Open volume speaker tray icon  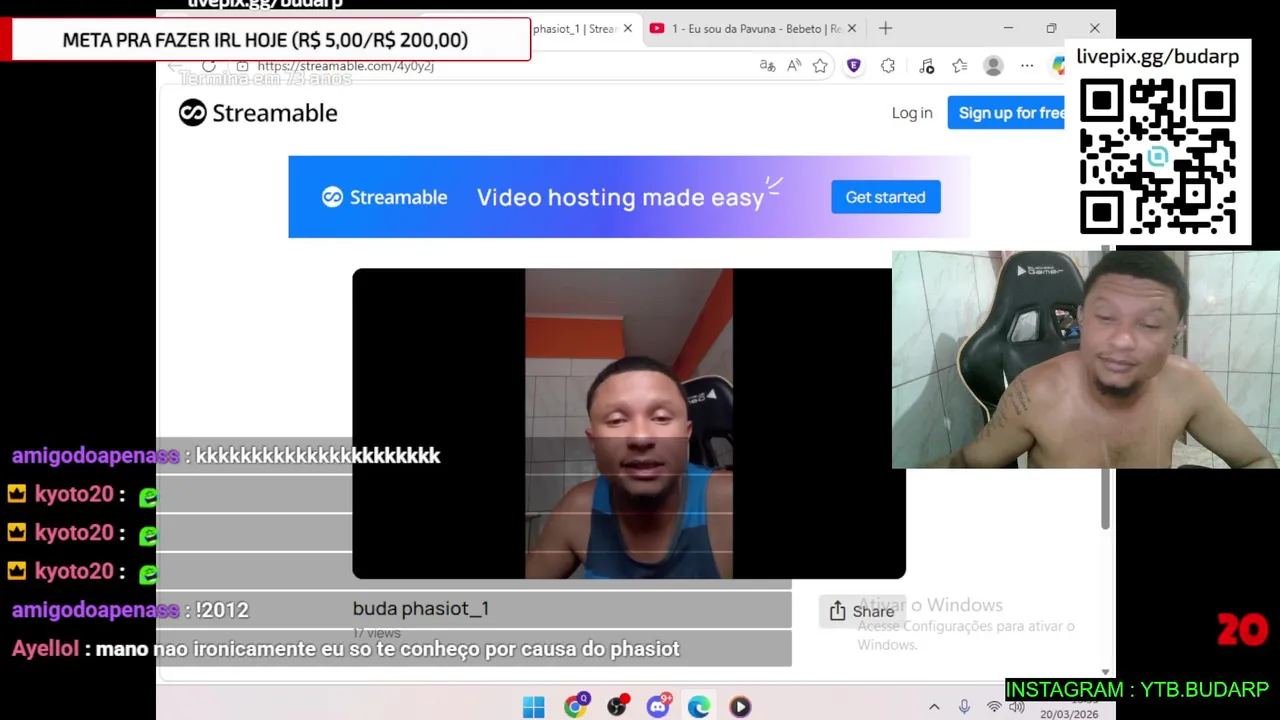[x=1016, y=707]
